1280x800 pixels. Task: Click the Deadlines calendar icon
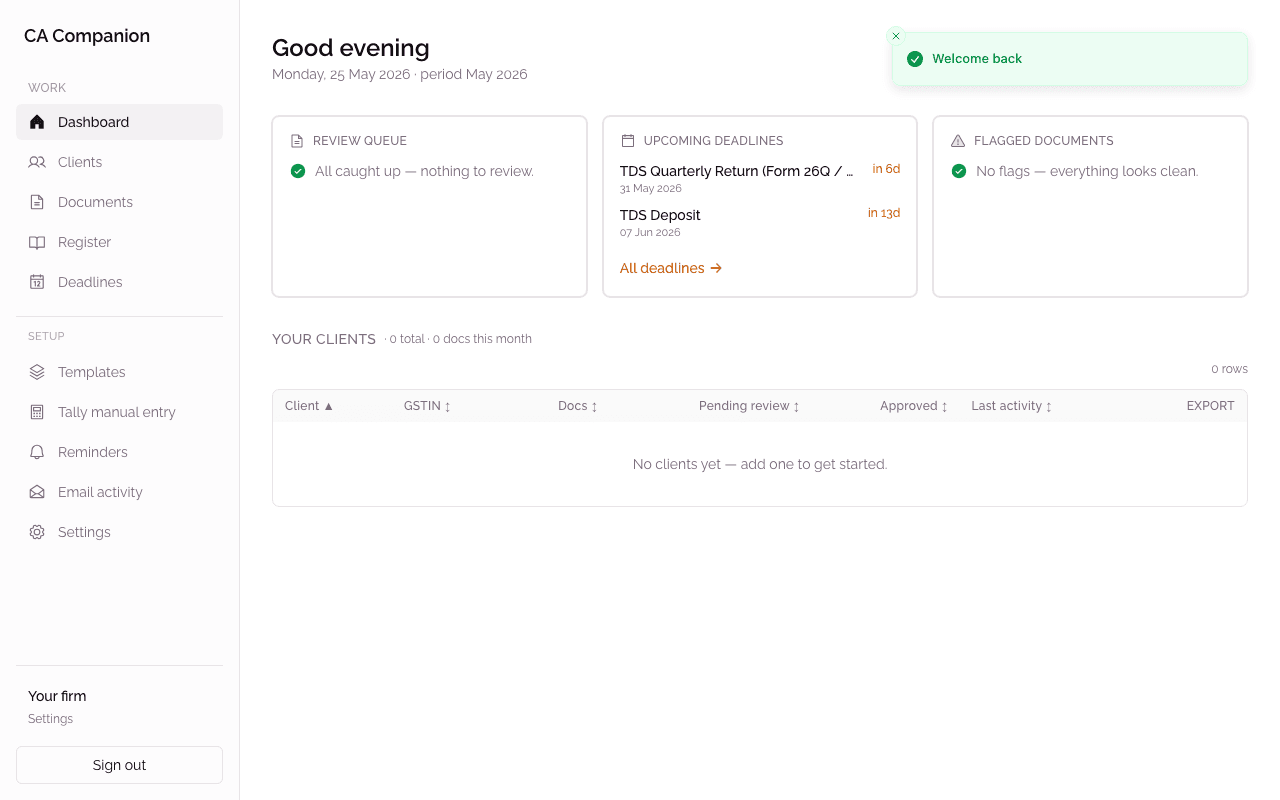point(37,282)
